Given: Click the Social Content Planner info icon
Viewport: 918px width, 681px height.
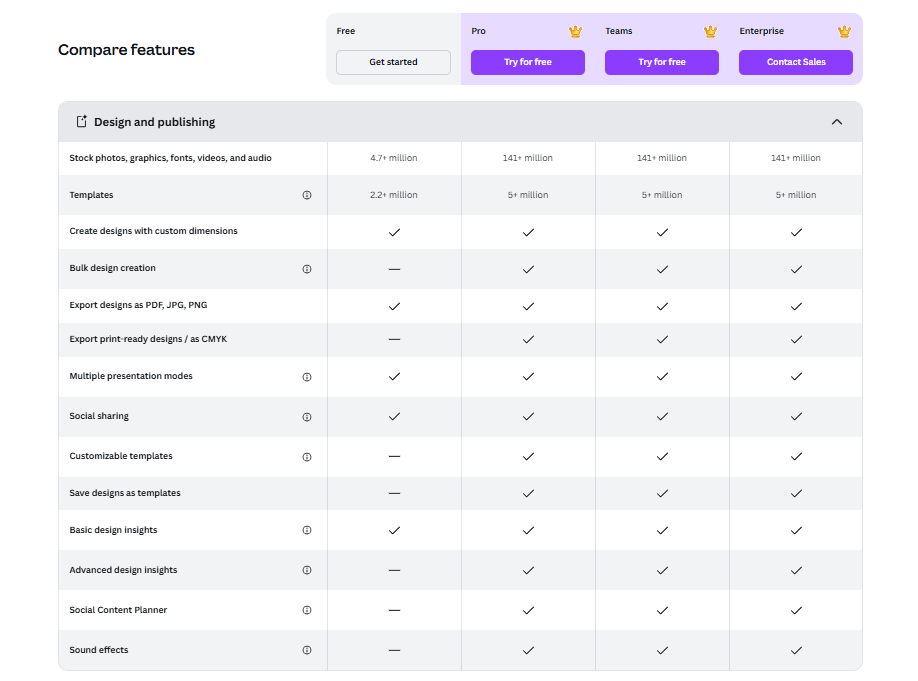Looking at the screenshot, I should (307, 610).
